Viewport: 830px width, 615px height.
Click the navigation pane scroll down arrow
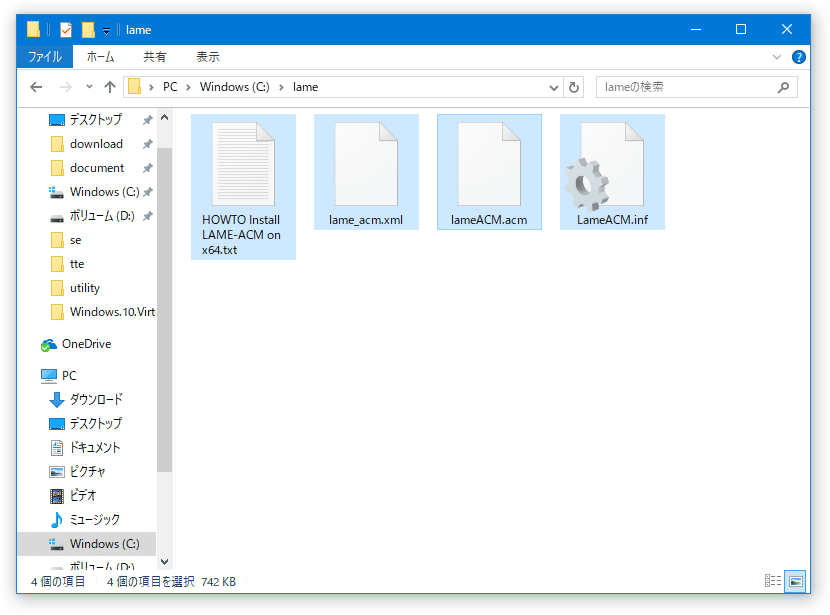(x=165, y=562)
